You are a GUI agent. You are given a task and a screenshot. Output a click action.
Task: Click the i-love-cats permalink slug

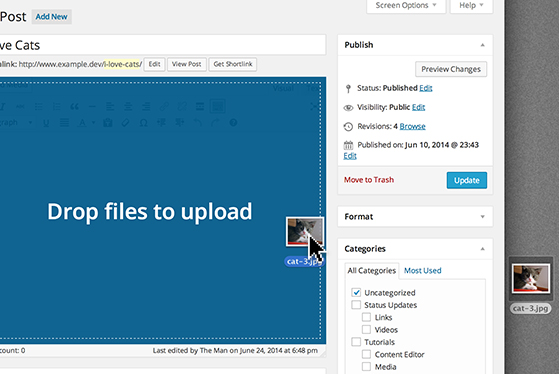click(x=122, y=64)
